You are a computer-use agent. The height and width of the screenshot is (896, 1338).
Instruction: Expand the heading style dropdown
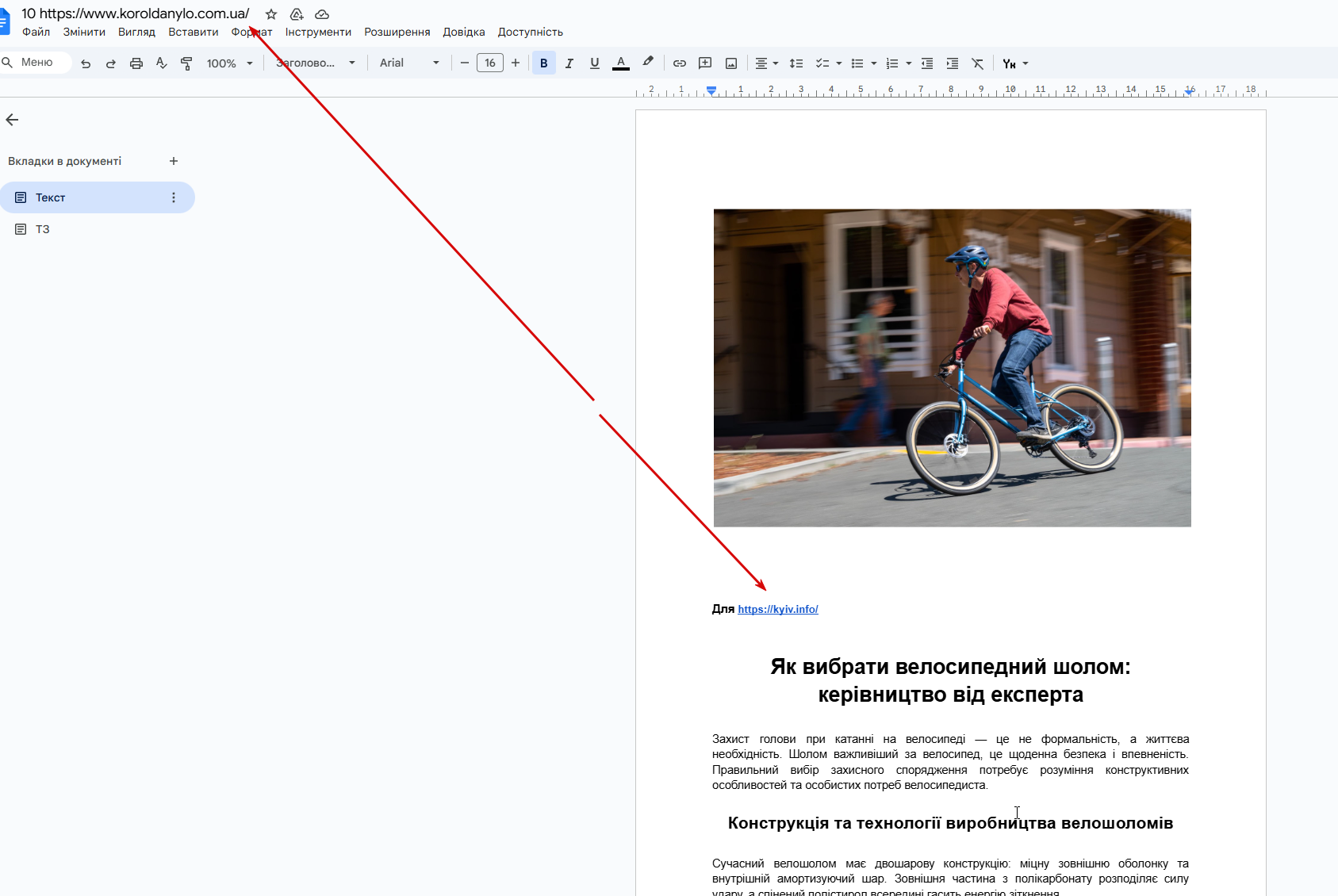(316, 63)
